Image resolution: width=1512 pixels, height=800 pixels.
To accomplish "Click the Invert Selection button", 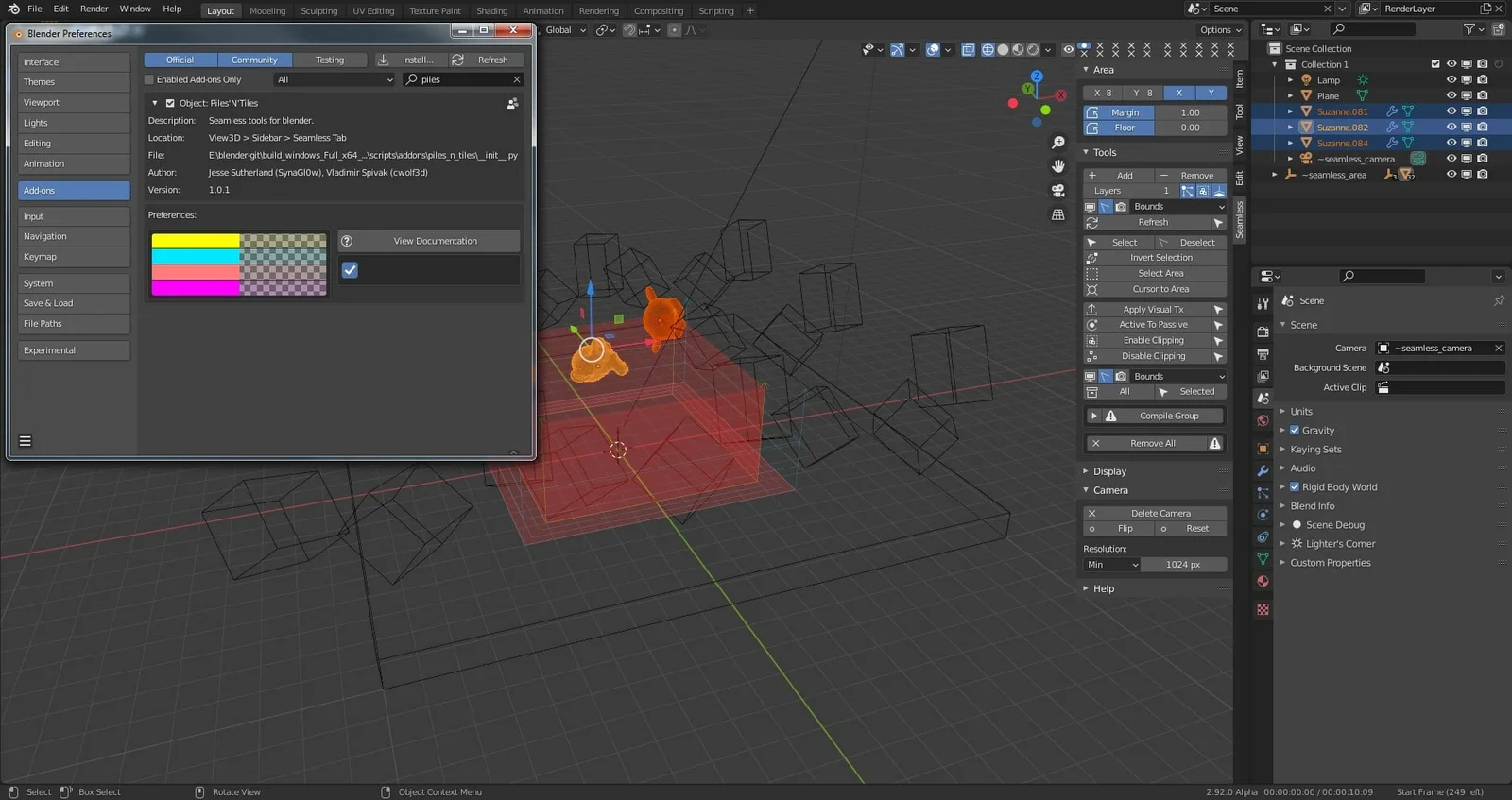I will point(1155,257).
